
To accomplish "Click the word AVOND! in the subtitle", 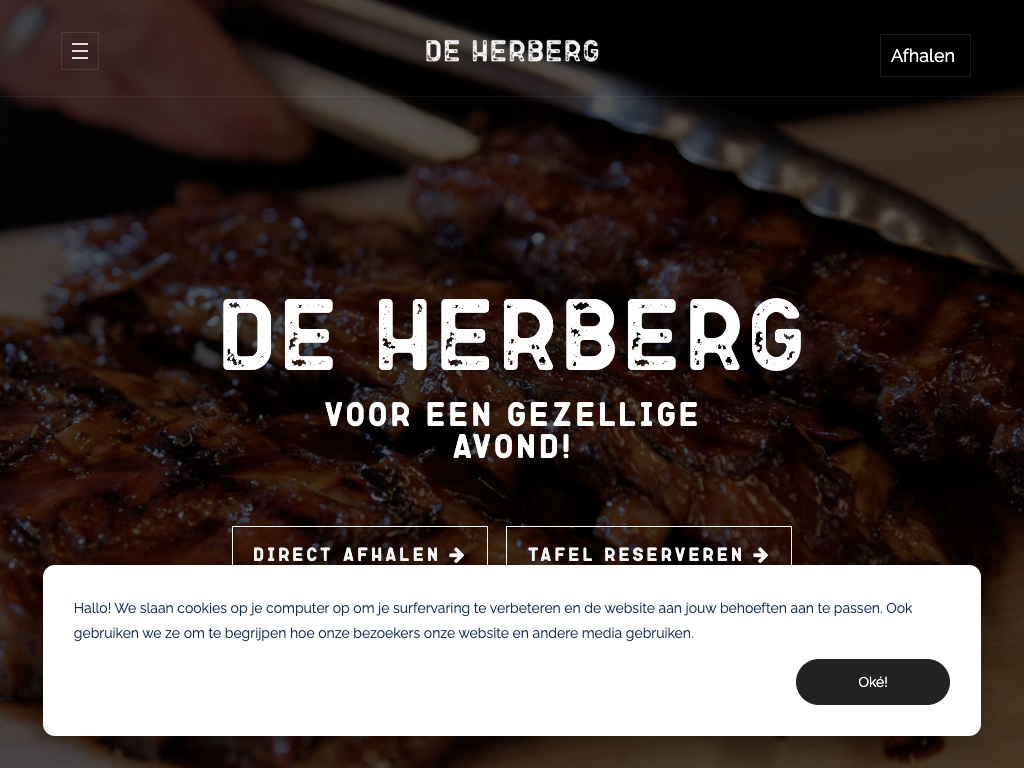I will coord(513,447).
